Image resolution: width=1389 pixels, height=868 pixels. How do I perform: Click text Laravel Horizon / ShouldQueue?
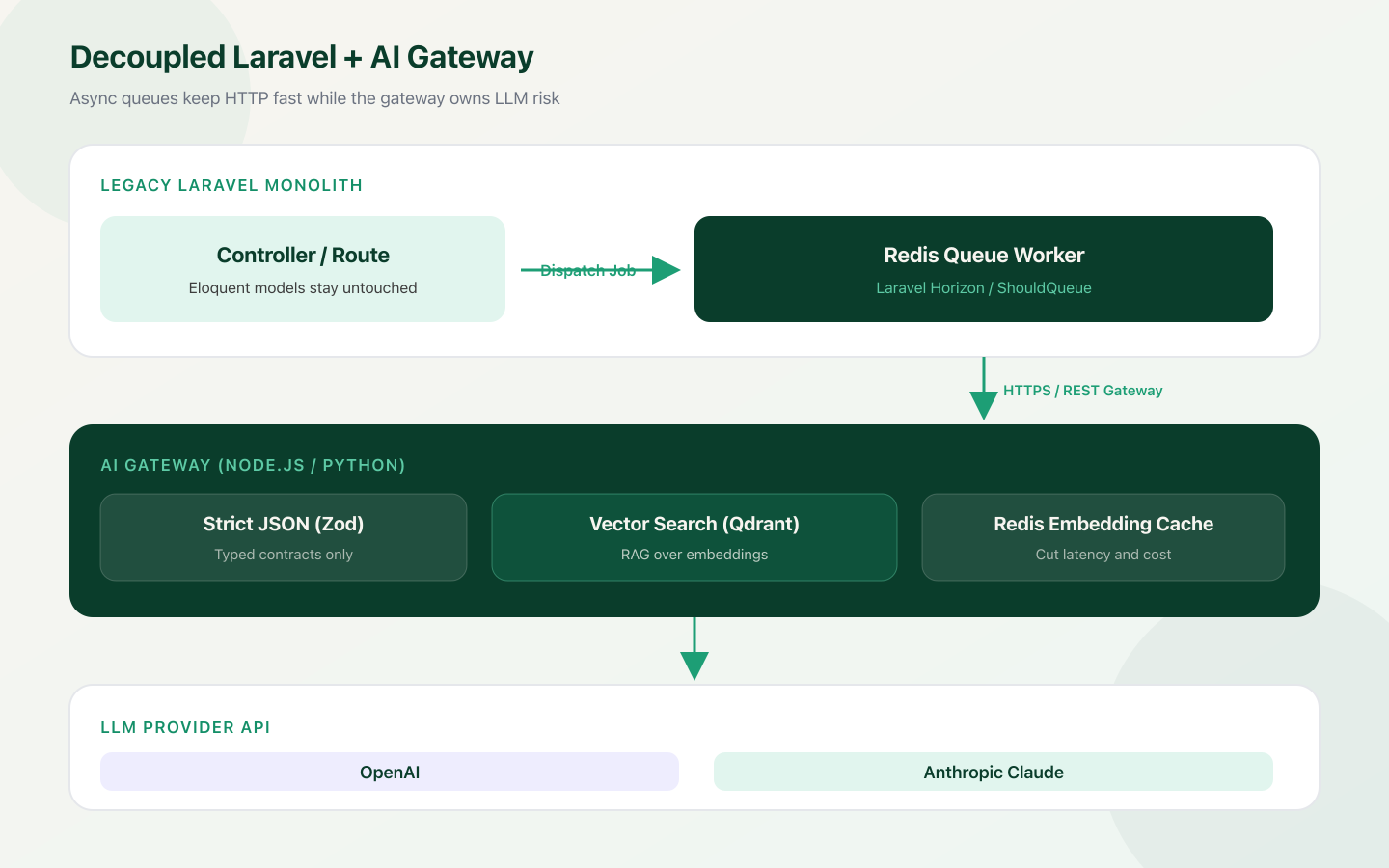pos(984,288)
